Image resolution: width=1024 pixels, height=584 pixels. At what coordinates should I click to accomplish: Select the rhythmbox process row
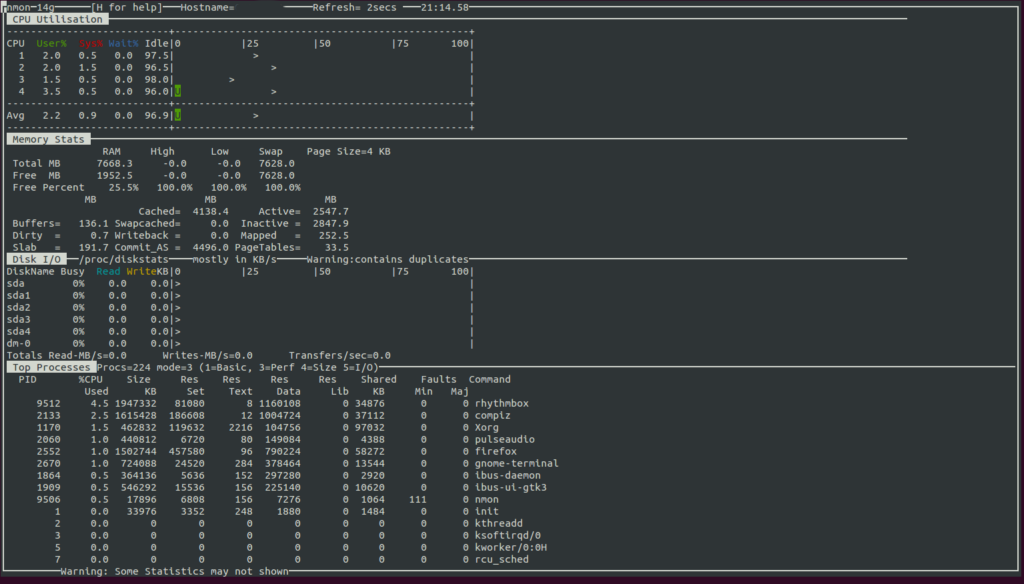click(498, 403)
